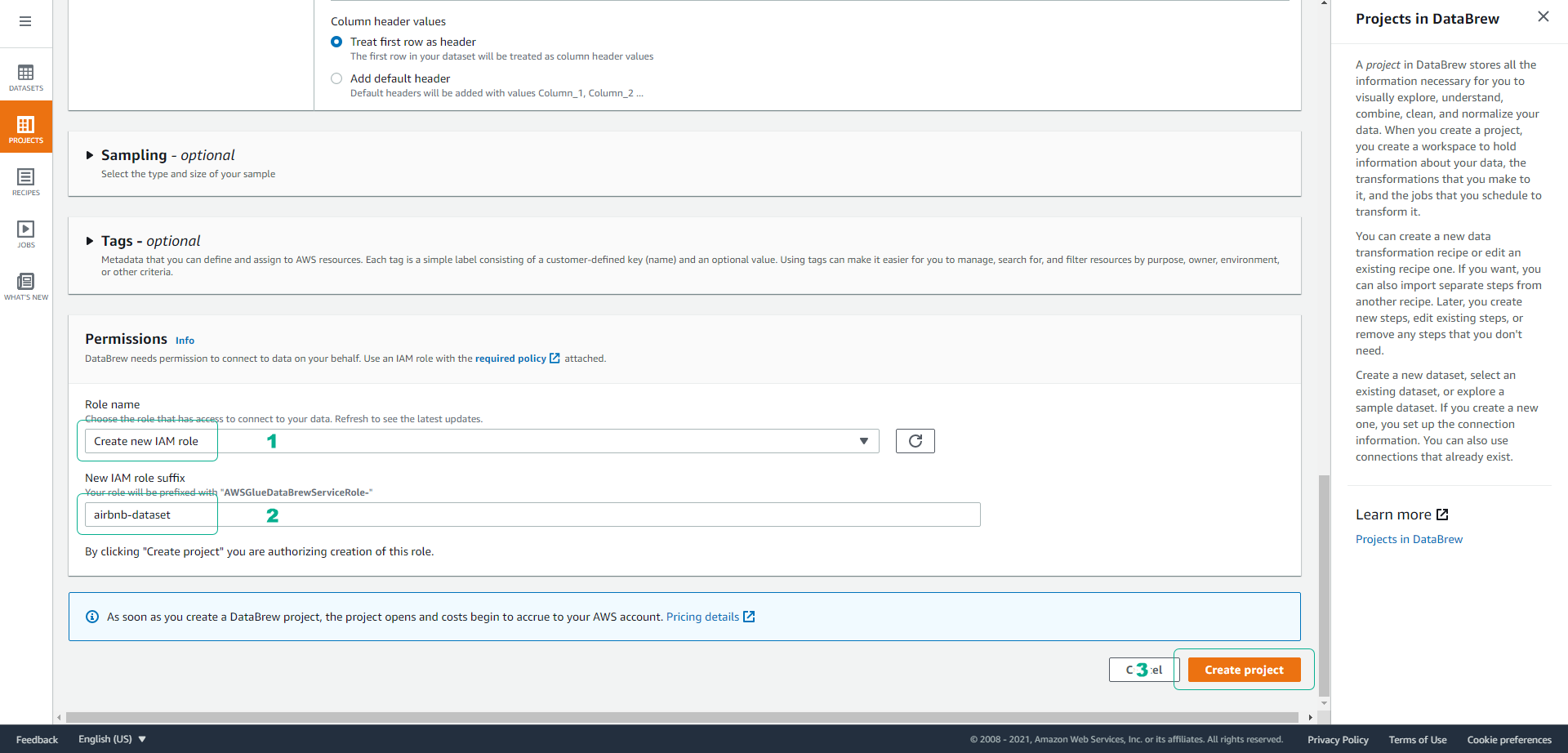Image resolution: width=1568 pixels, height=753 pixels.
Task: Click the Cancel button
Action: pos(1144,670)
